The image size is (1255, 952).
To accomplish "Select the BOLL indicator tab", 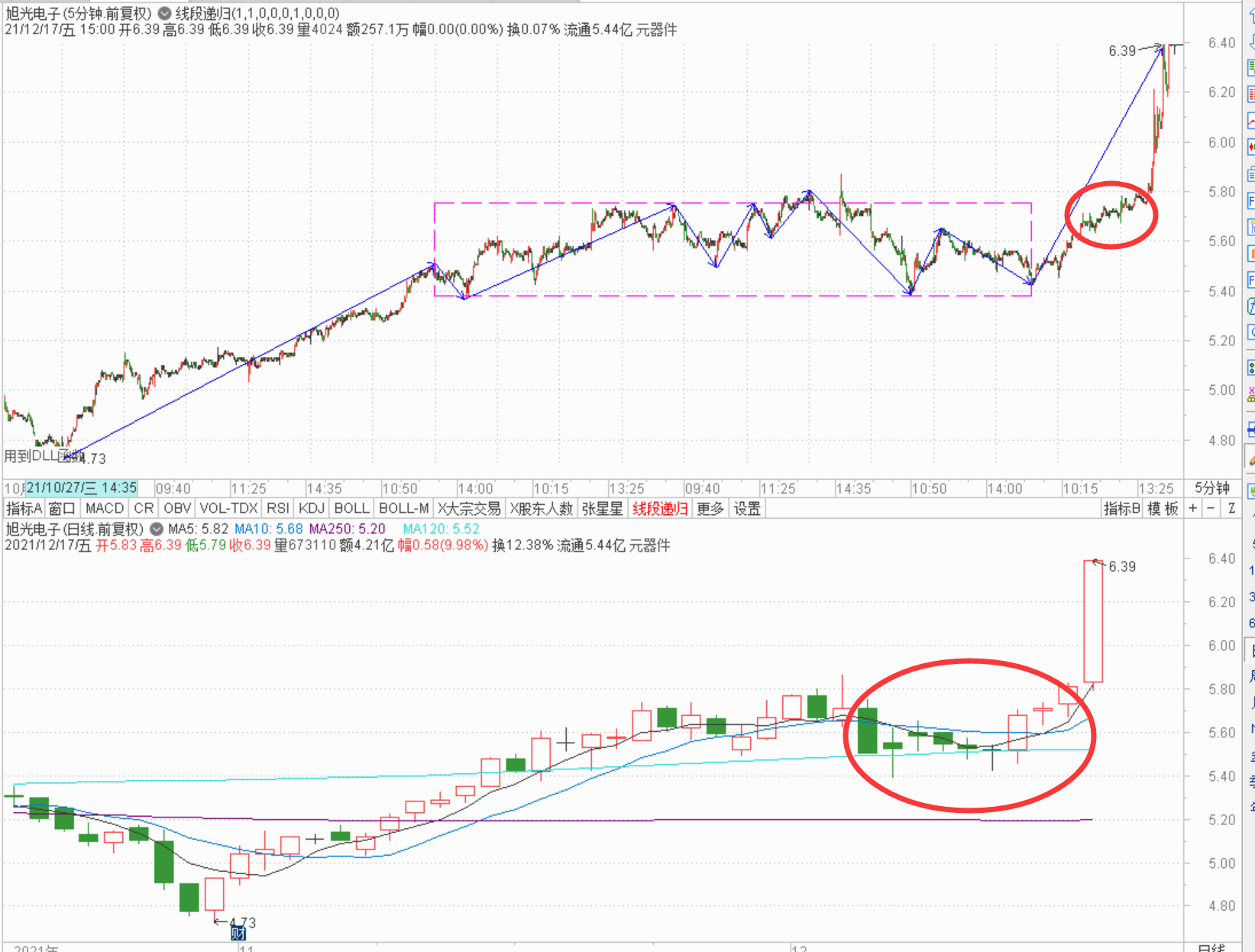I will [351, 509].
